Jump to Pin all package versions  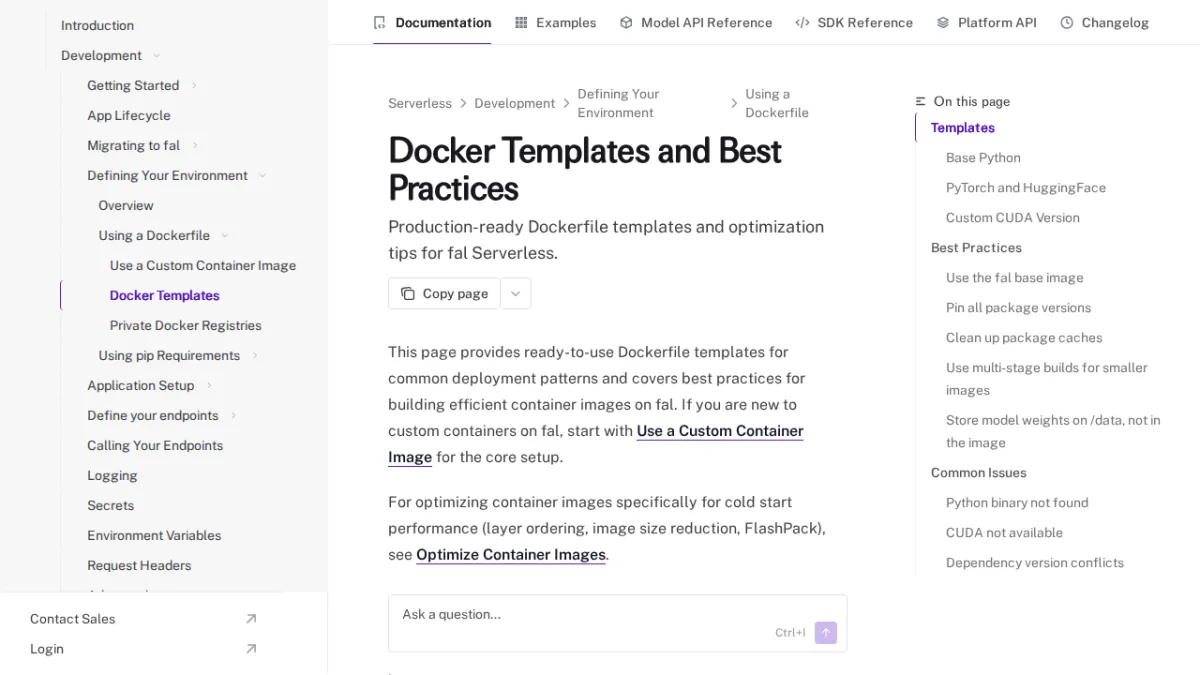[1018, 308]
